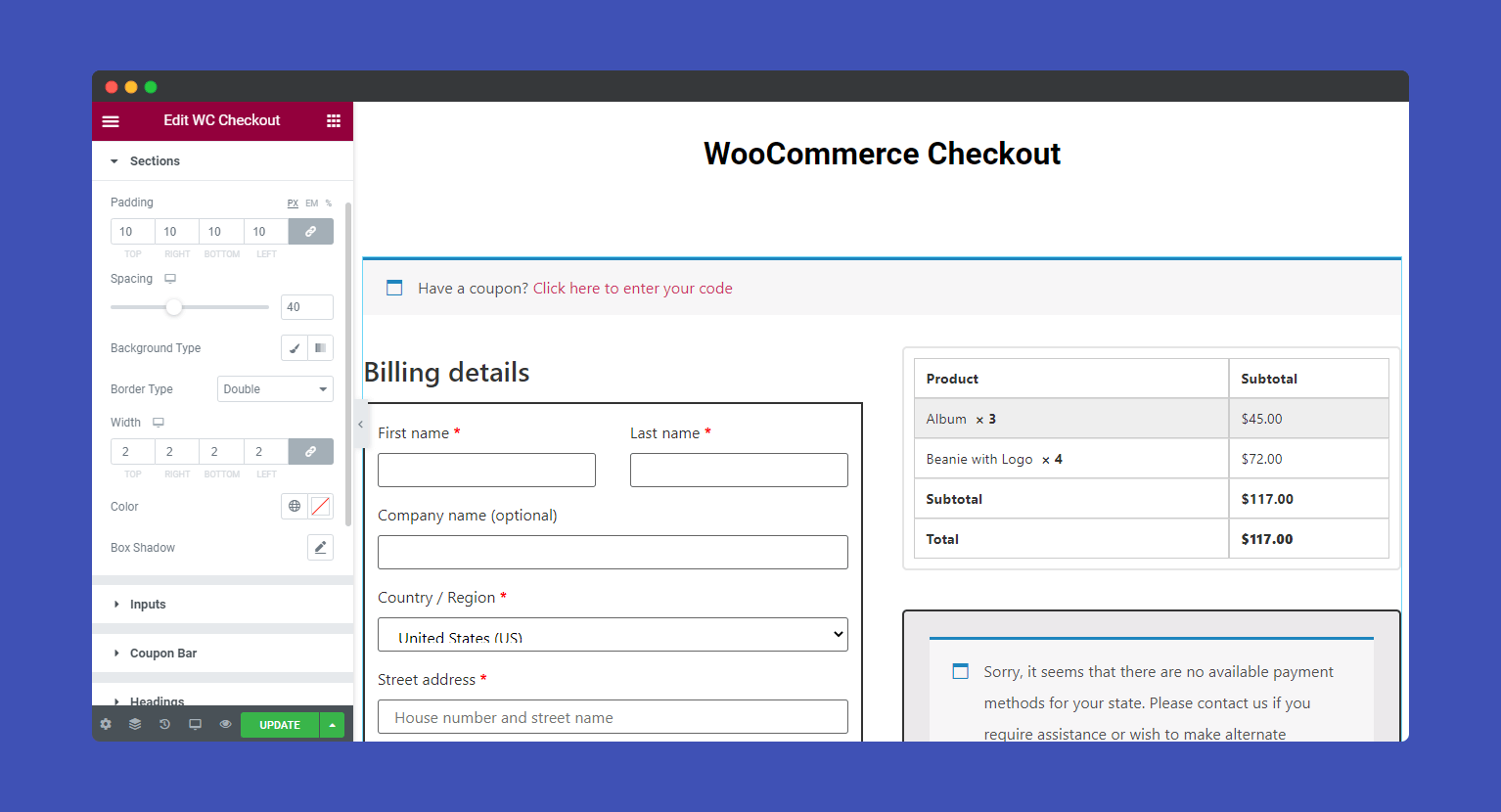The width and height of the screenshot is (1501, 812).
Task: Open global colors globe icon
Action: click(x=295, y=507)
